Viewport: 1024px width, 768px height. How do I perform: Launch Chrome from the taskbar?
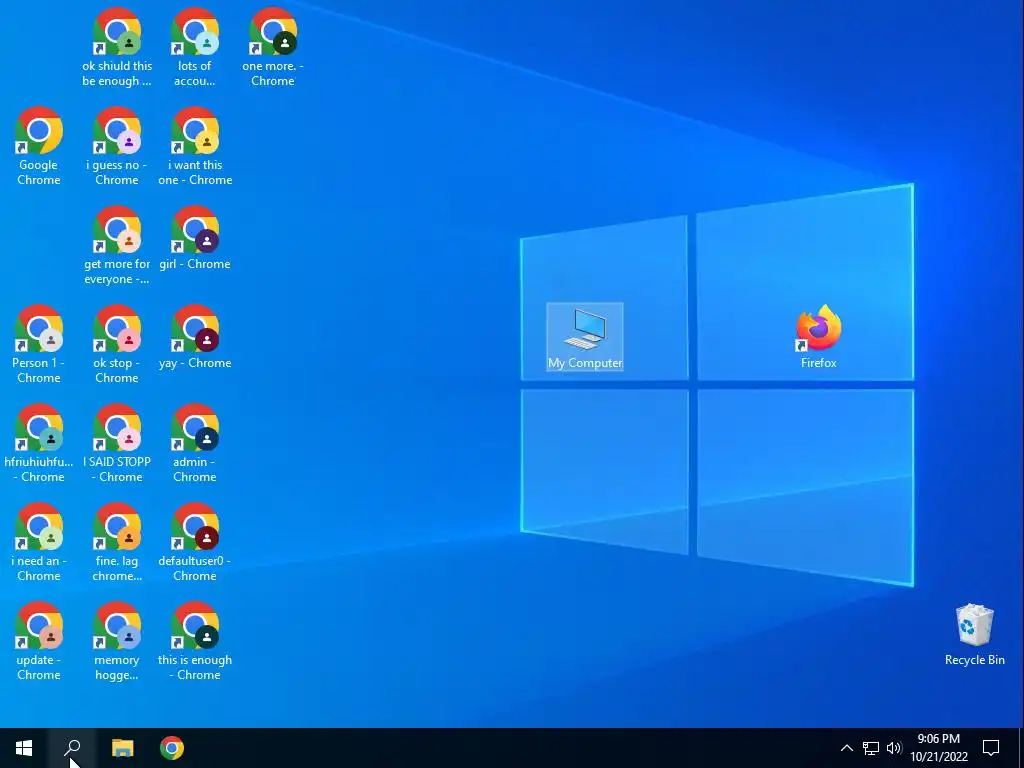click(172, 748)
